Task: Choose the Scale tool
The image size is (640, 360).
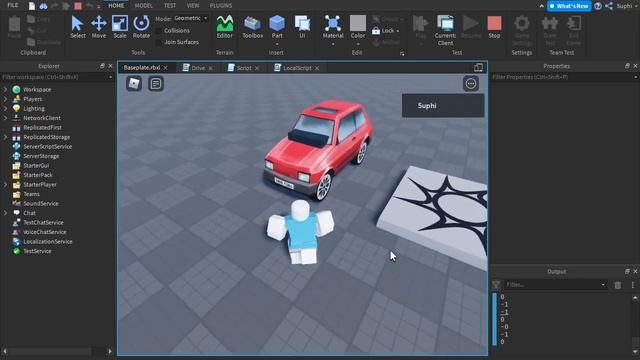Action: coord(120,27)
